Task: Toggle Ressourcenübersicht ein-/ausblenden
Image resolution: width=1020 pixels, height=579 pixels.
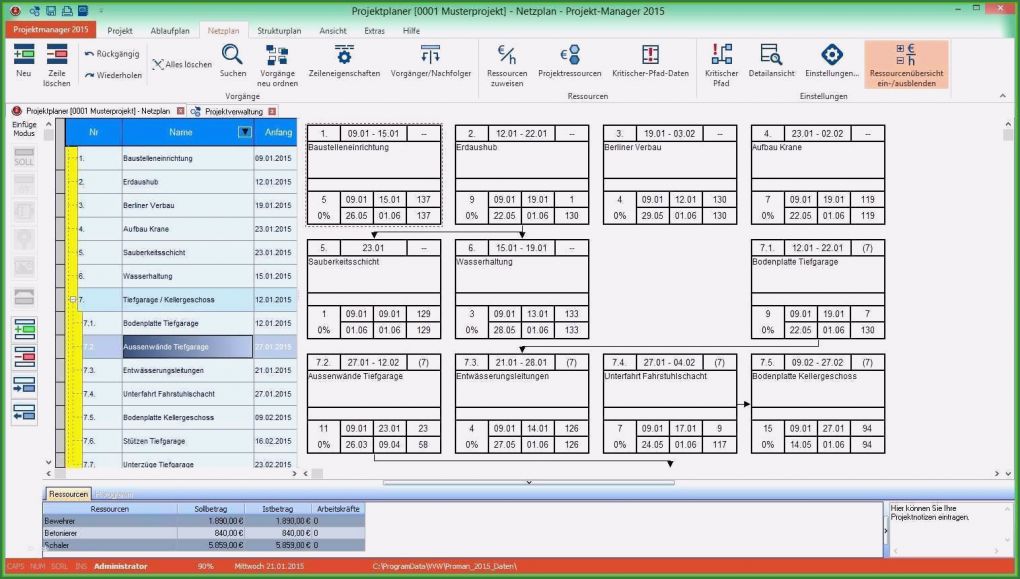Action: pyautogui.click(x=903, y=63)
